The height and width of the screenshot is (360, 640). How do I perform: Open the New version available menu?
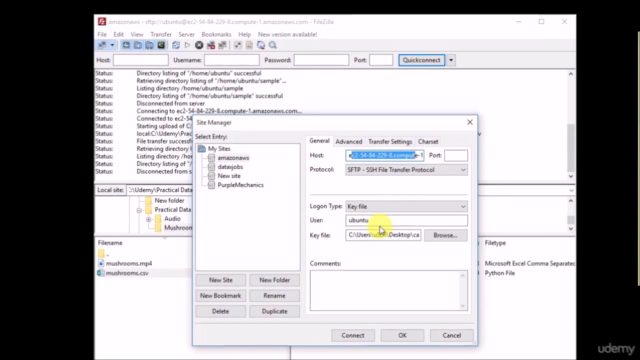tap(287, 34)
